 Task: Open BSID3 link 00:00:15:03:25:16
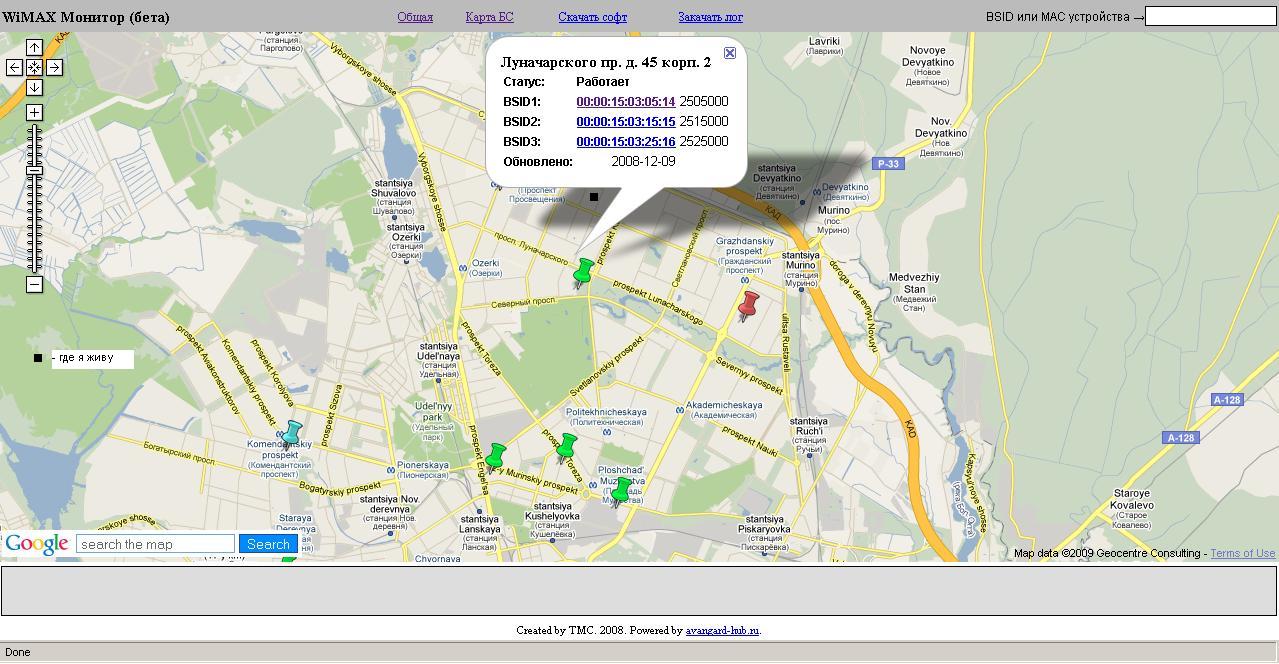[x=625, y=142]
